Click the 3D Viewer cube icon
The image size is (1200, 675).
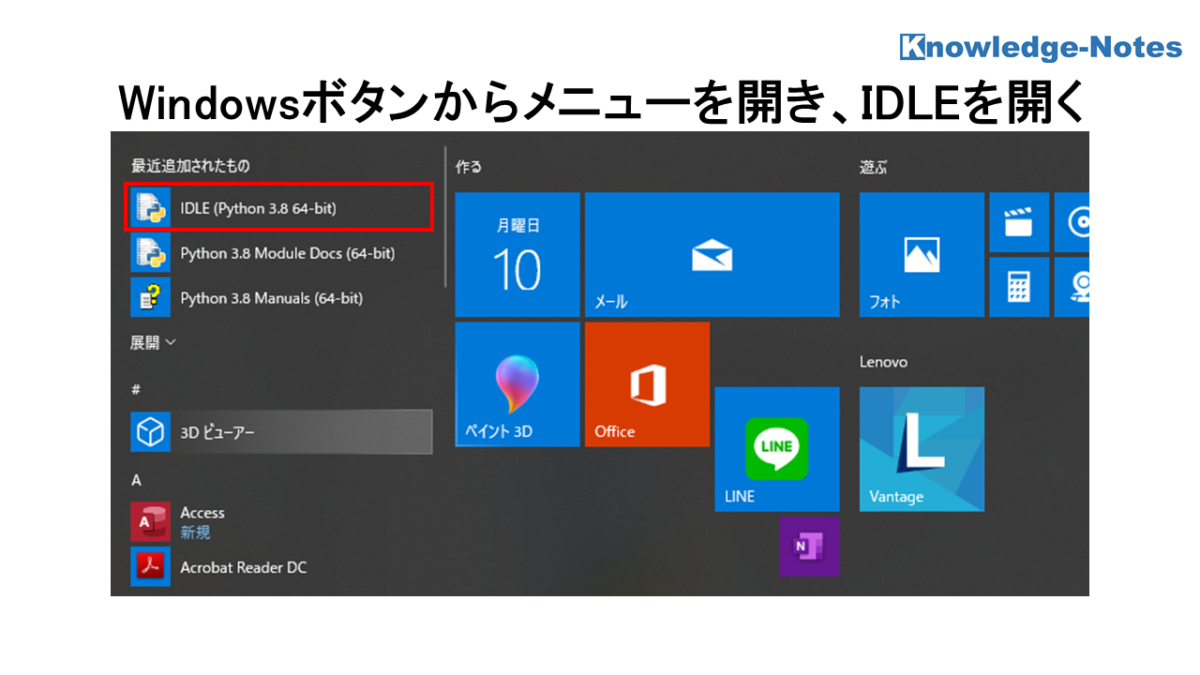pos(150,432)
